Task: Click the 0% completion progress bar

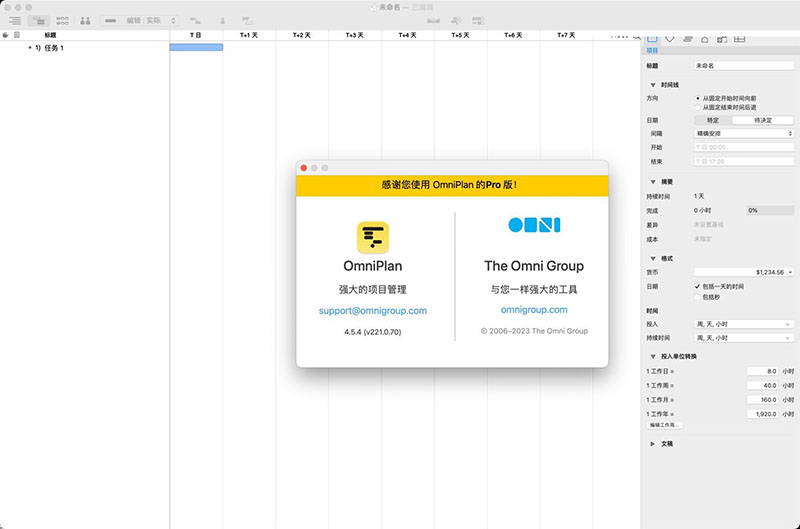Action: coord(770,210)
